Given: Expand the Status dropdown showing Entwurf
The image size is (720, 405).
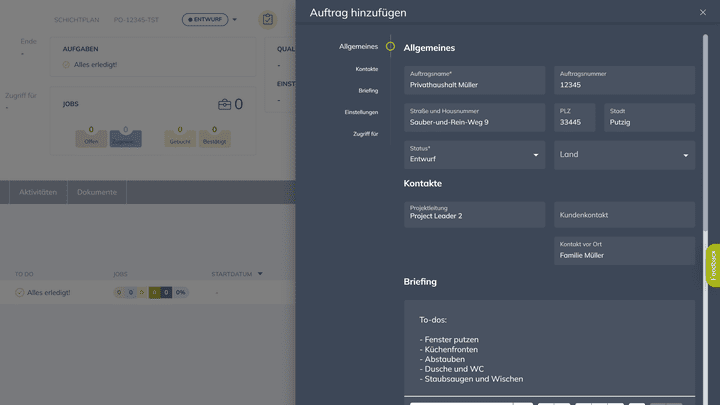Looking at the screenshot, I should (535, 155).
